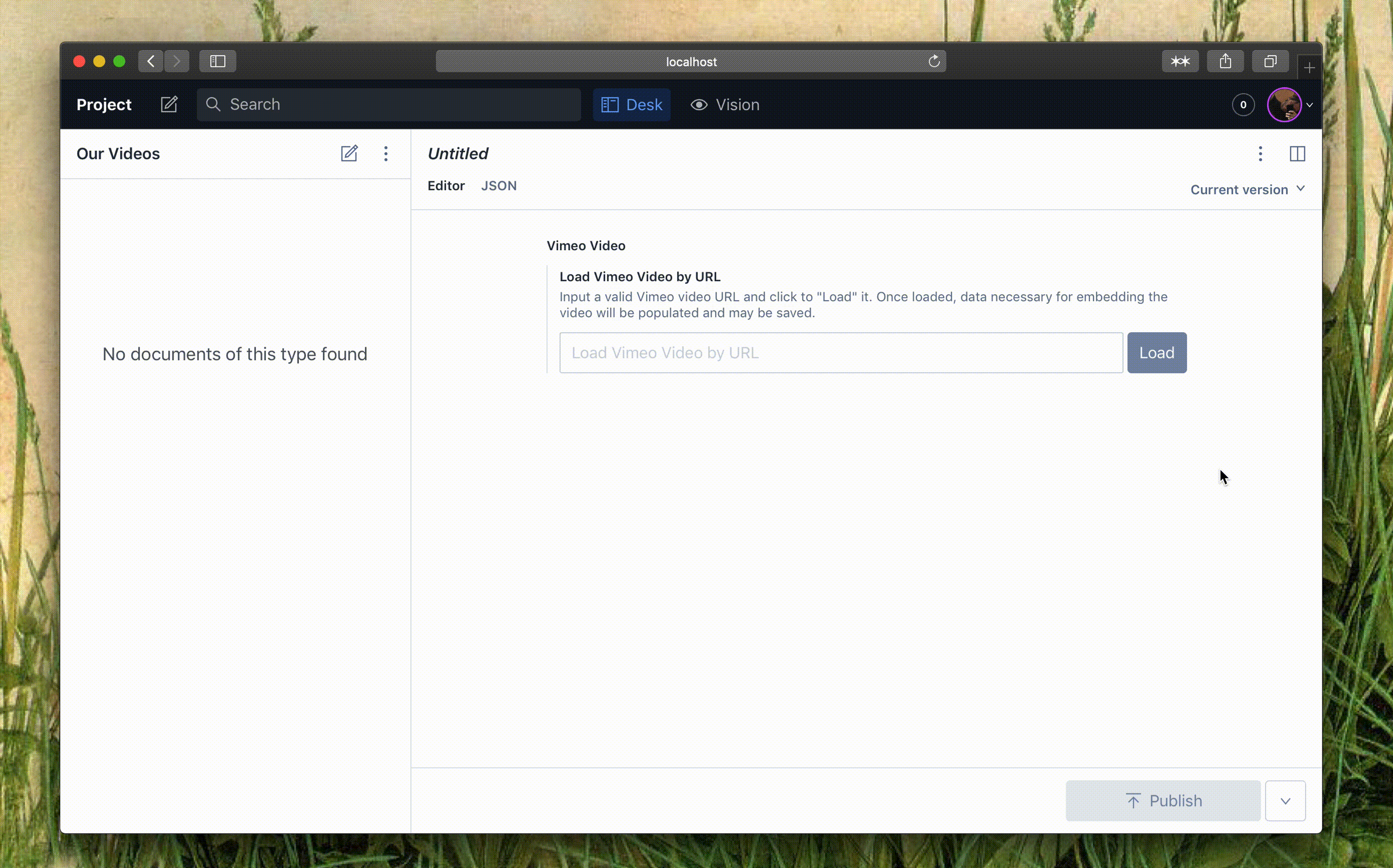Expand the Current version dropdown
This screenshot has height=868, width=1393.
click(x=1248, y=189)
